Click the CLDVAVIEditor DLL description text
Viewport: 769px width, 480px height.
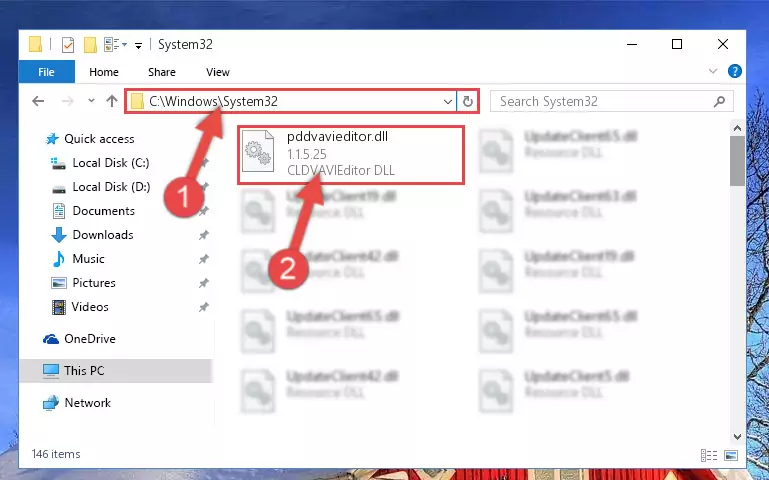click(x=341, y=171)
